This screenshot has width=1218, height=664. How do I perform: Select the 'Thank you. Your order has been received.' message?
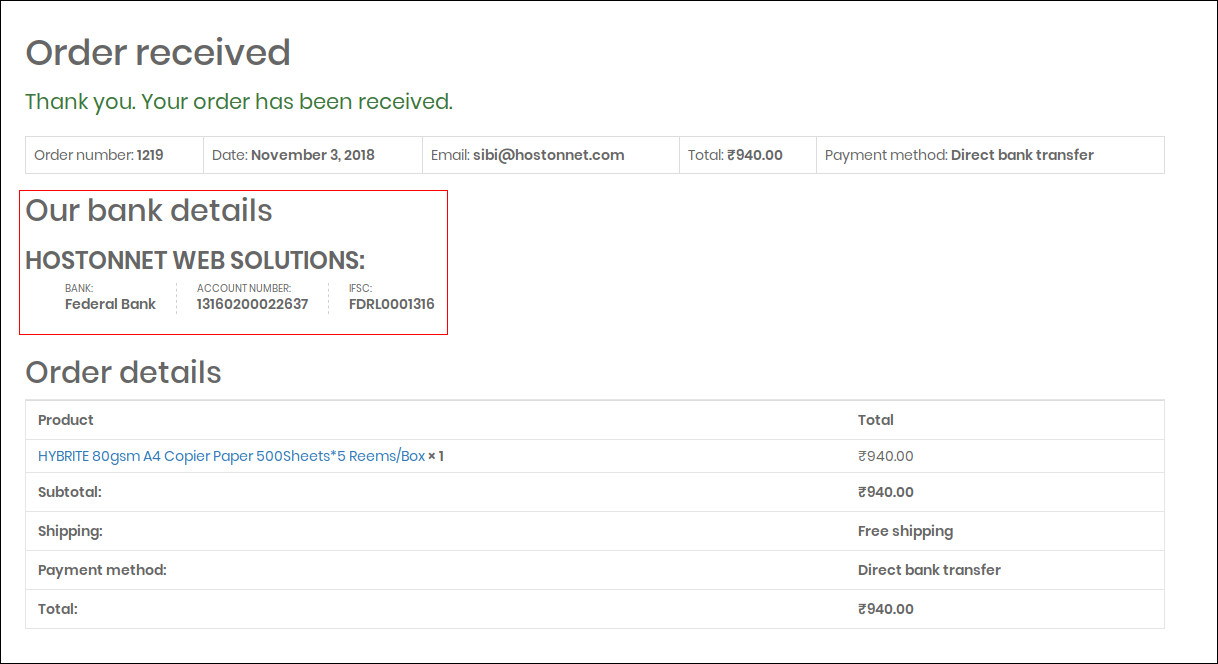[x=239, y=102]
